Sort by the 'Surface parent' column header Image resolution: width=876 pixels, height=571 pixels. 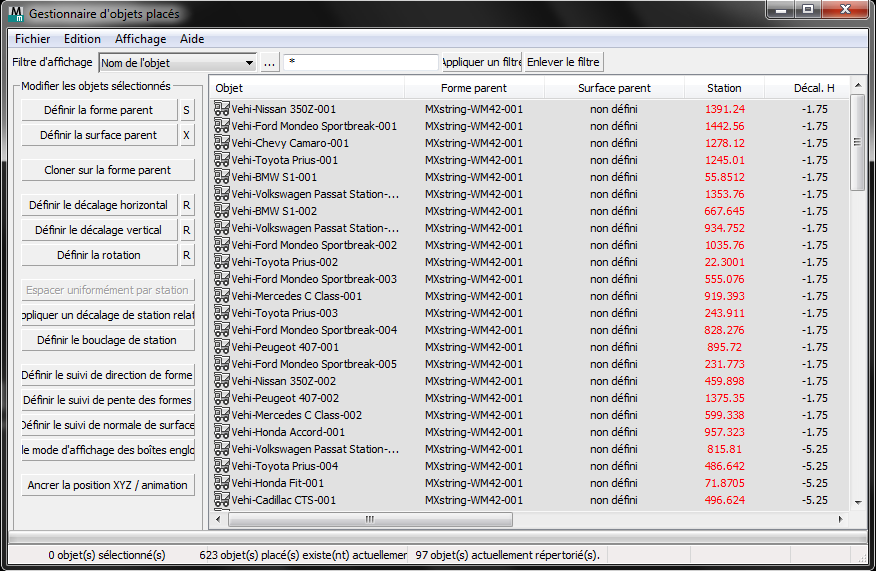click(x=614, y=88)
